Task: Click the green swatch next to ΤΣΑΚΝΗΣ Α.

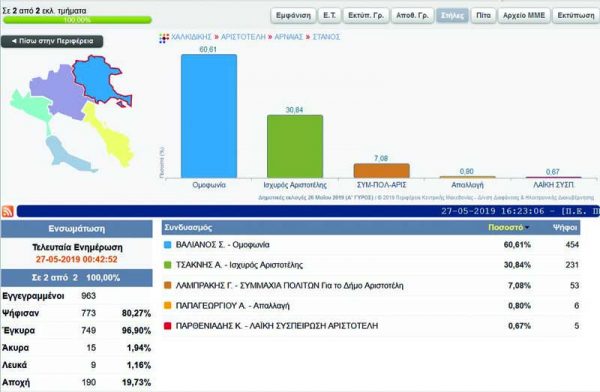Action: pyautogui.click(x=167, y=265)
